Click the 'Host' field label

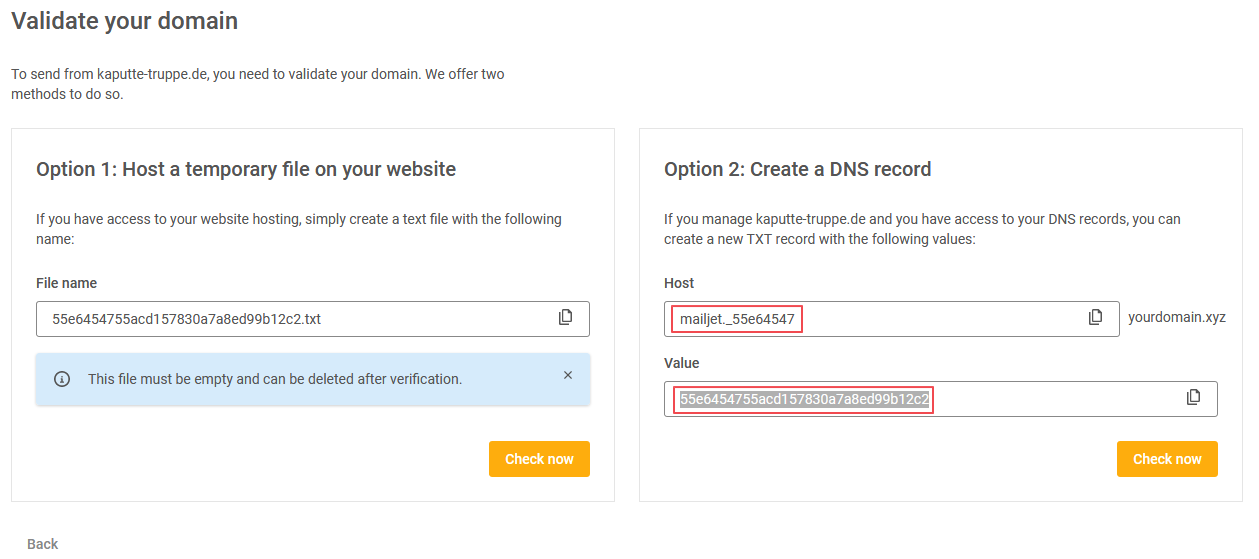click(x=679, y=283)
